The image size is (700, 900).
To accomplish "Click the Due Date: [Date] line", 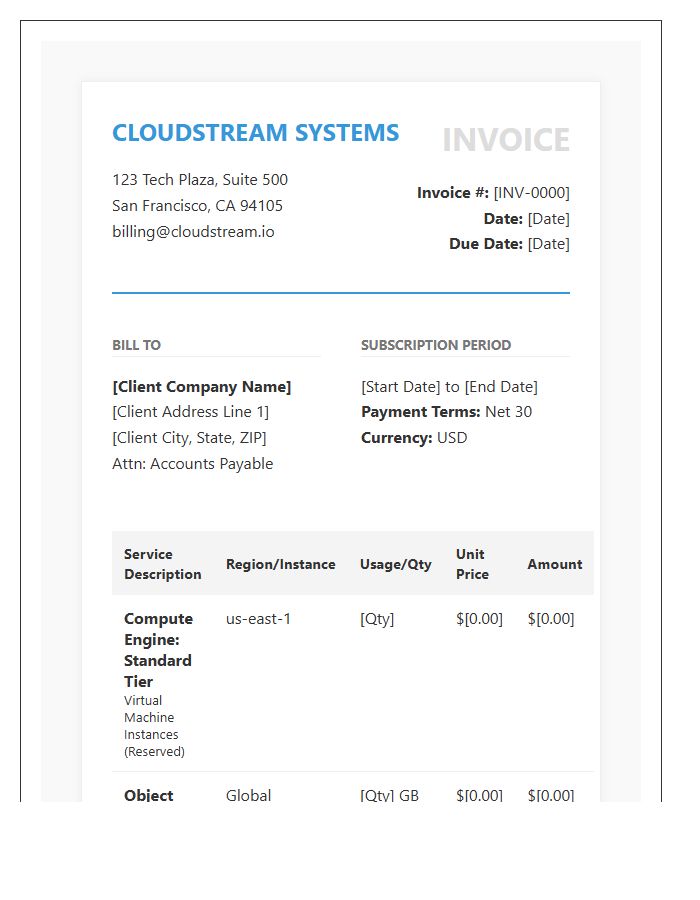I will click(x=510, y=244).
